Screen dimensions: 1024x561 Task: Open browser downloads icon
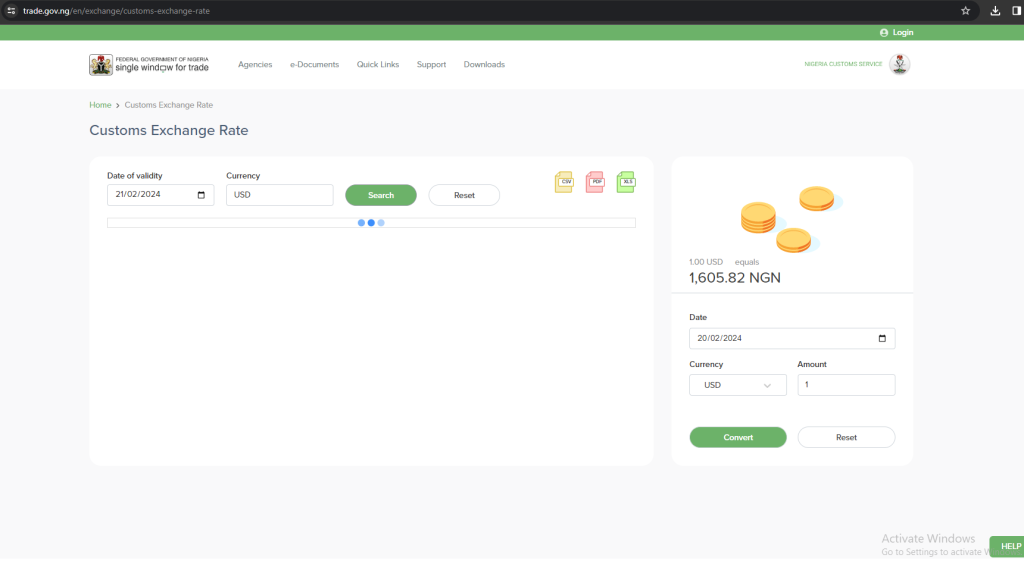point(995,11)
